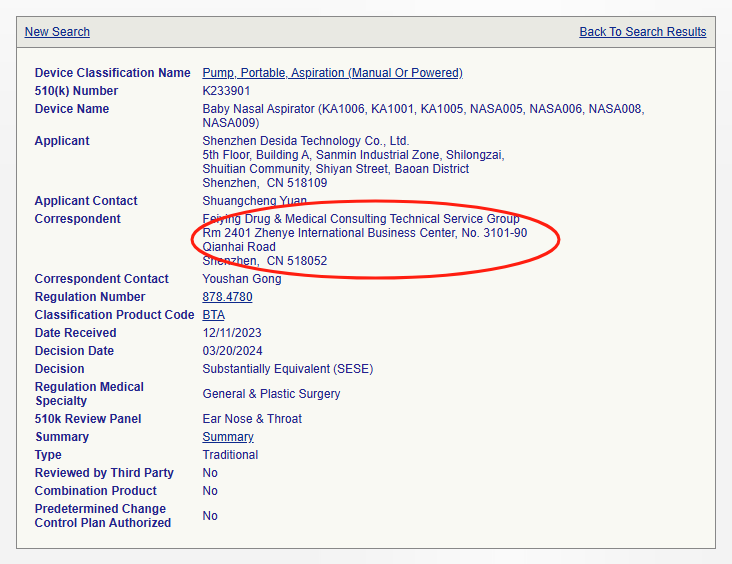Viewport: 732px width, 564px height.
Task: Click the General & Plastic Surgery specialty
Action: (x=271, y=394)
